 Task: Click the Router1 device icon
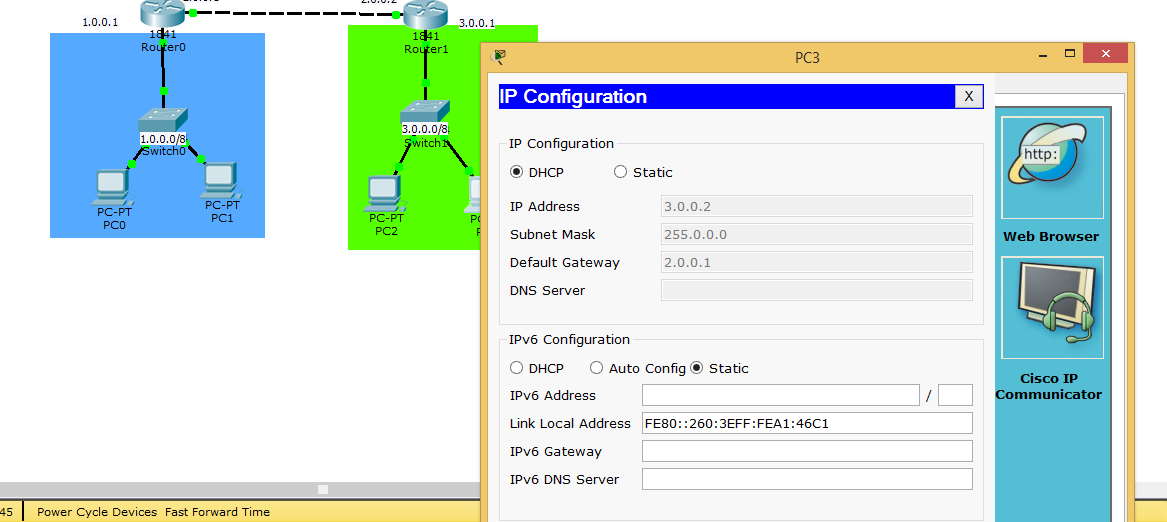coord(425,14)
